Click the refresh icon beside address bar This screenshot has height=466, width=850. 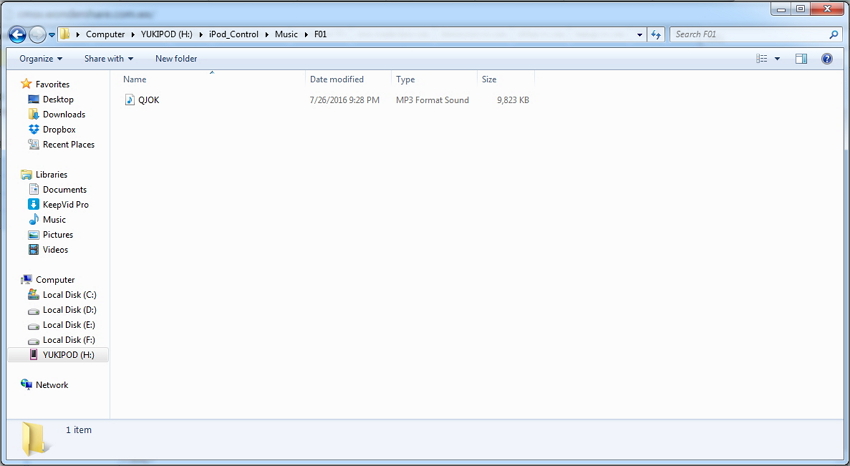coord(657,34)
